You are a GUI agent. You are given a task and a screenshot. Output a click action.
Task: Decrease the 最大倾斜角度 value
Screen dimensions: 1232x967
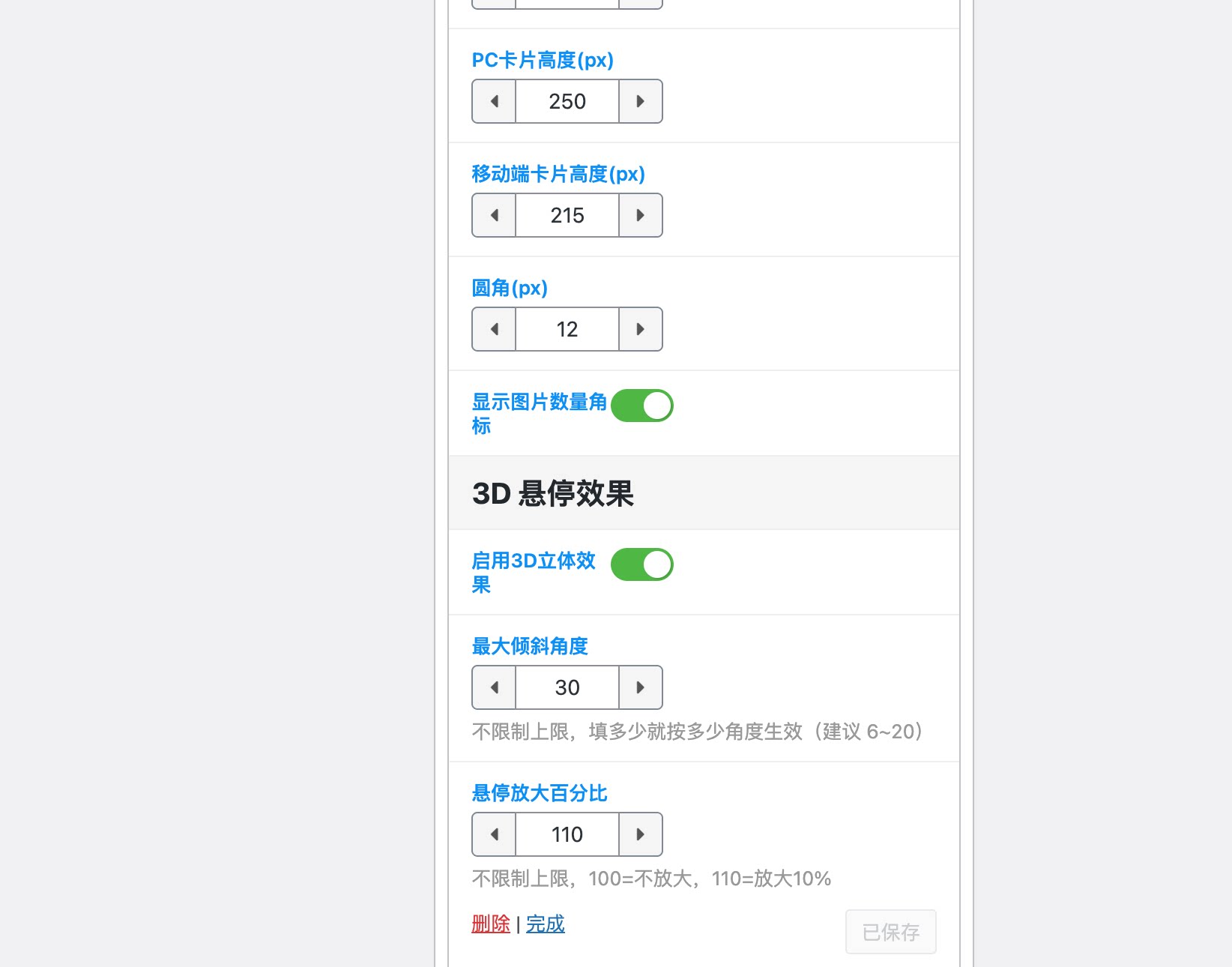(493, 687)
